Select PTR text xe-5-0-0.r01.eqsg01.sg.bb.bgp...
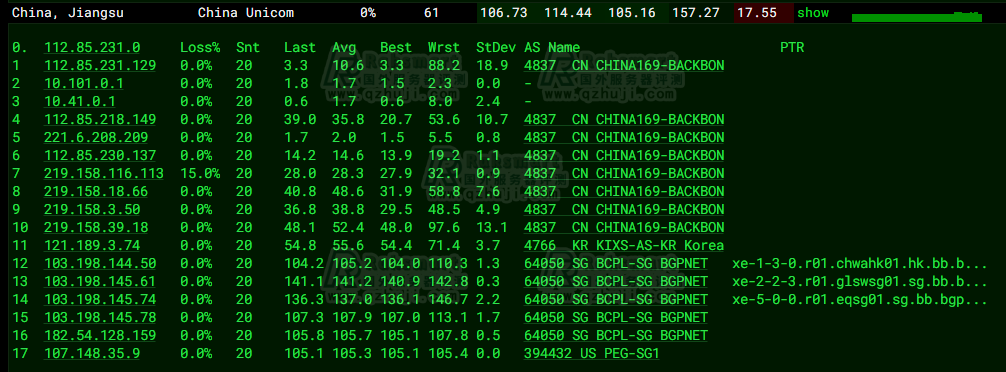This screenshot has width=1006, height=372. [x=860, y=299]
